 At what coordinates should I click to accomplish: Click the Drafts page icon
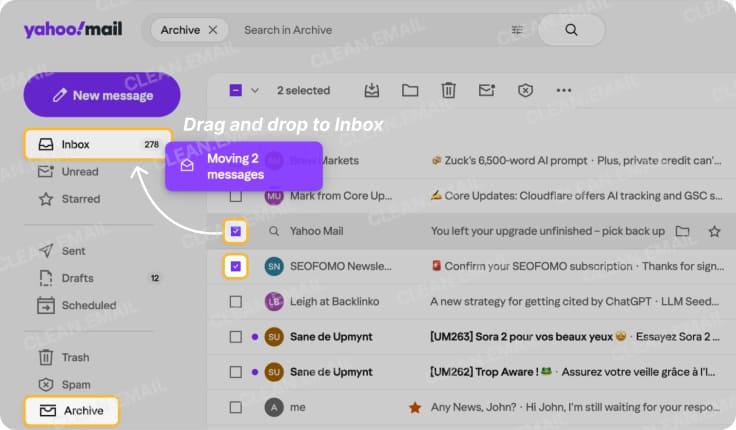pyautogui.click(x=46, y=278)
